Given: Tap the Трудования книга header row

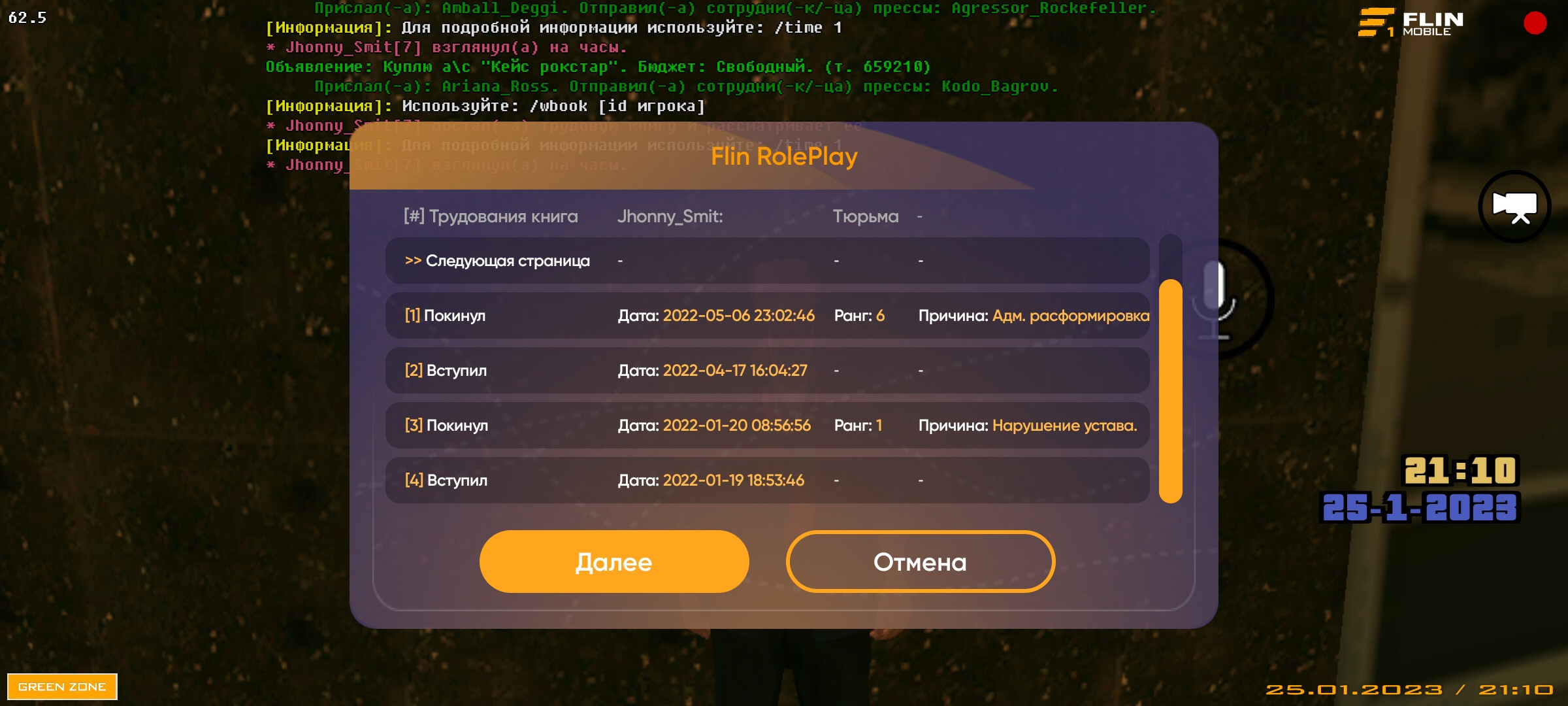Looking at the screenshot, I should pyautogui.click(x=653, y=216).
